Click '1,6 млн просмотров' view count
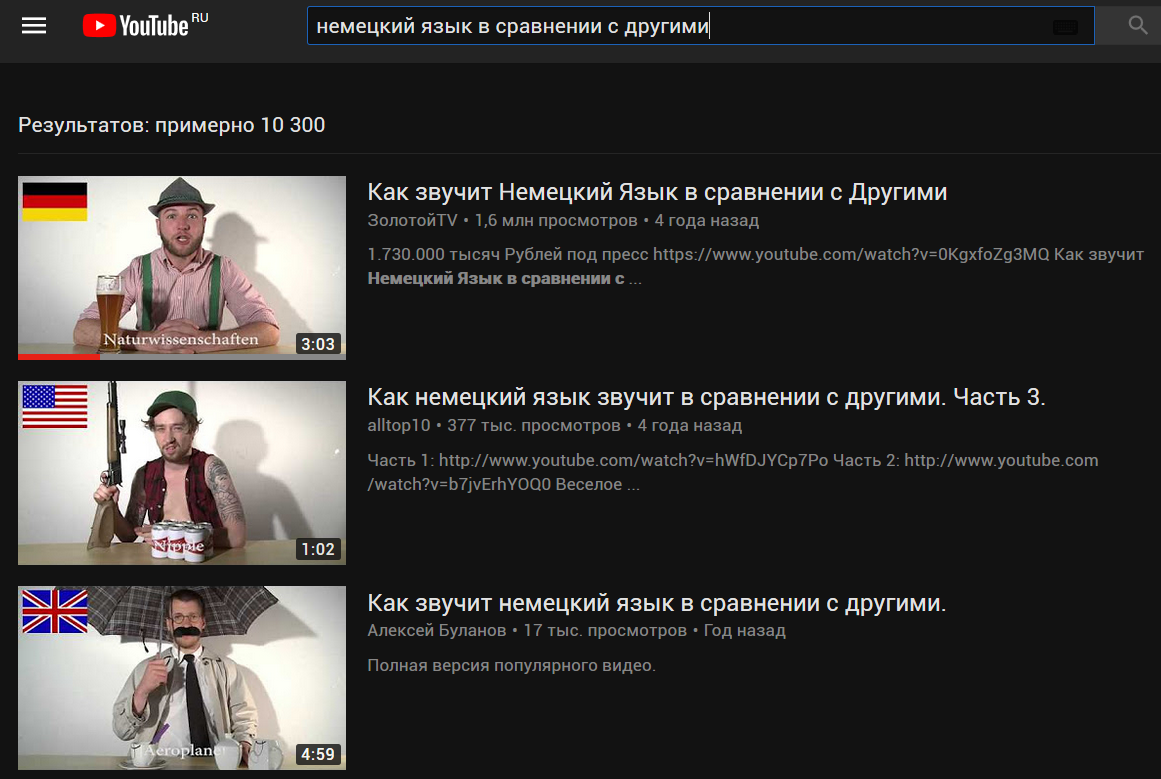 pos(556,221)
